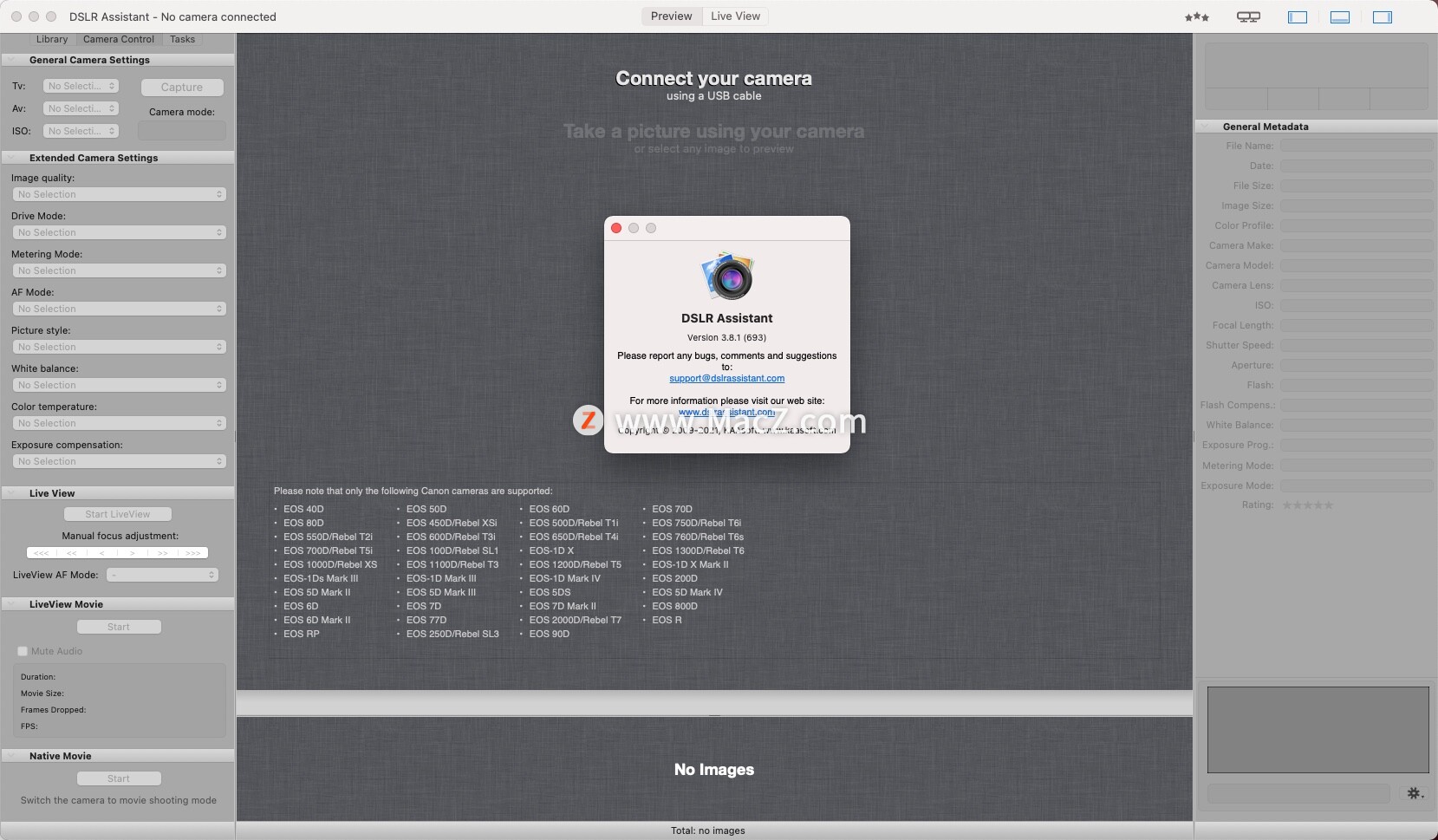The width and height of the screenshot is (1438, 840).
Task: Click the Start LiveView button
Action: pyautogui.click(x=118, y=514)
